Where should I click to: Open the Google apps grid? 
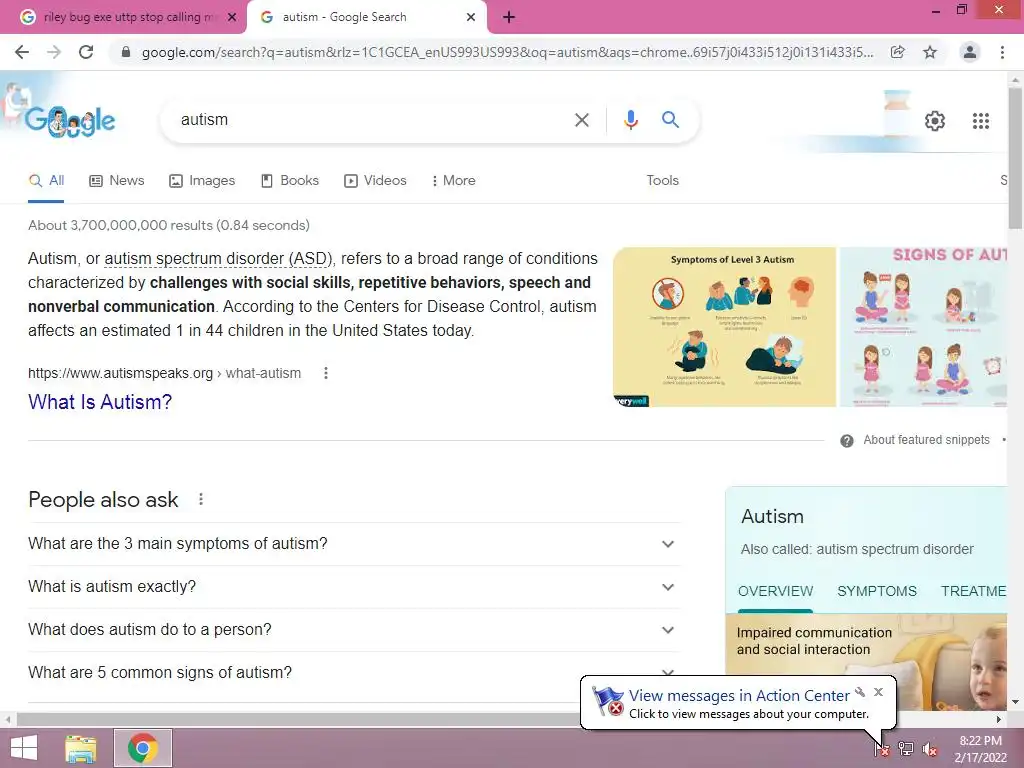coord(981,121)
